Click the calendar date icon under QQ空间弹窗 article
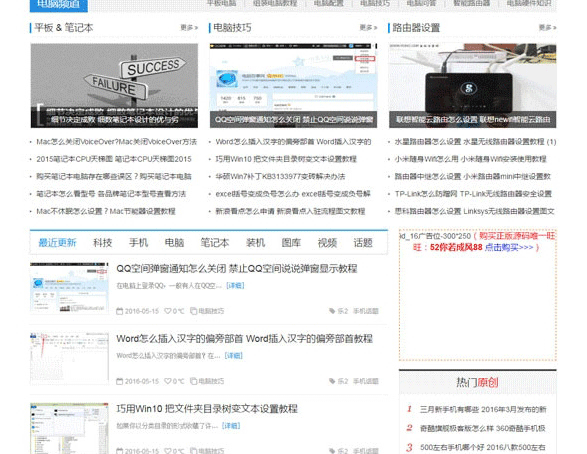Image resolution: width=587 pixels, height=454 pixels. click(119, 311)
